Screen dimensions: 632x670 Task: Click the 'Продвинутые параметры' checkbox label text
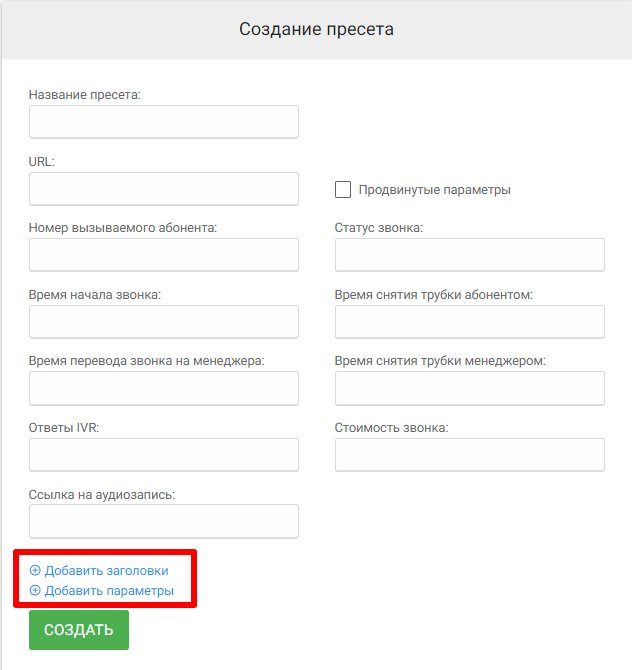point(434,190)
